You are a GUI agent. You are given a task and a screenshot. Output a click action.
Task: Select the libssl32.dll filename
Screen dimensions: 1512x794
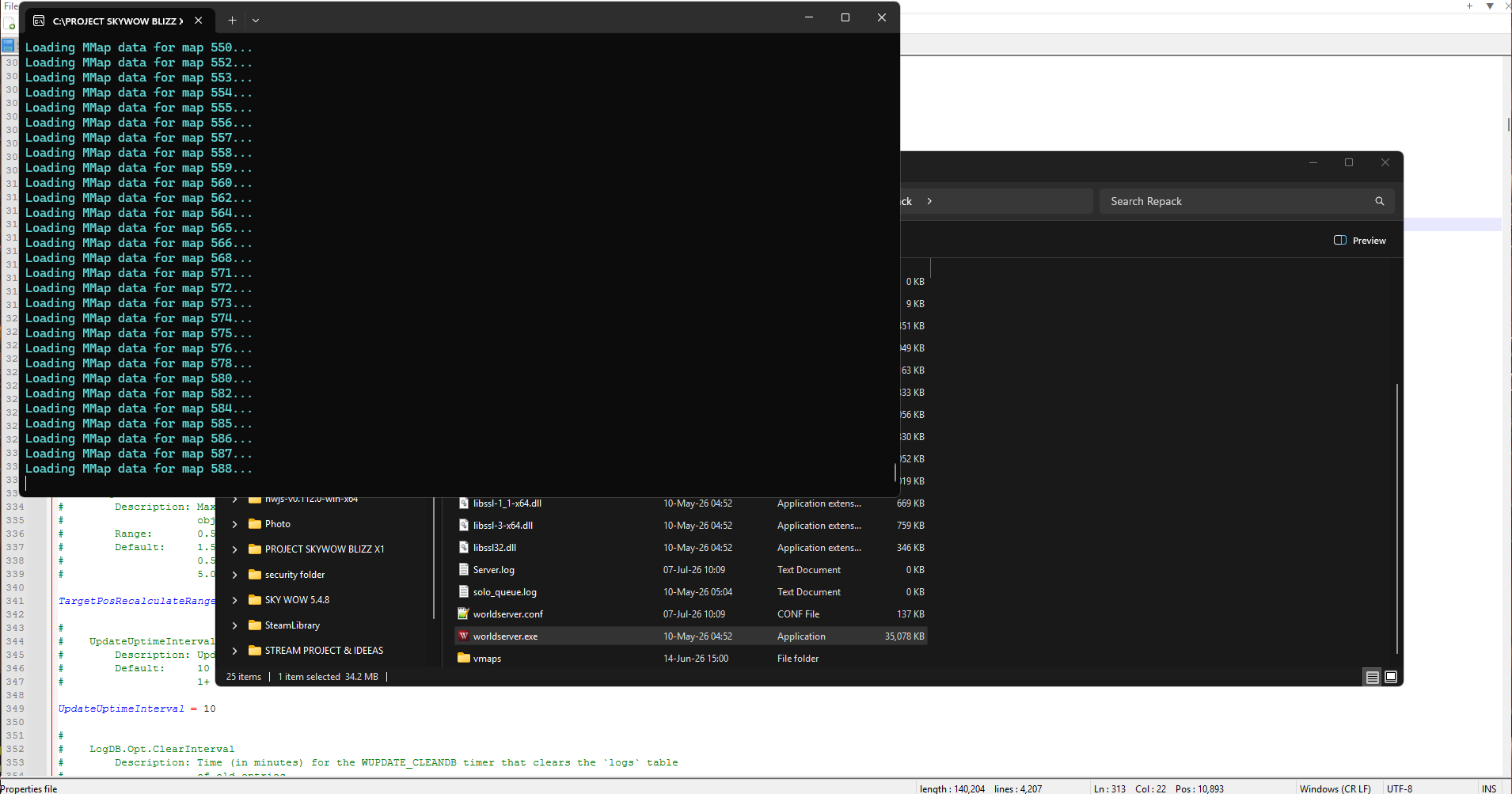pos(495,548)
